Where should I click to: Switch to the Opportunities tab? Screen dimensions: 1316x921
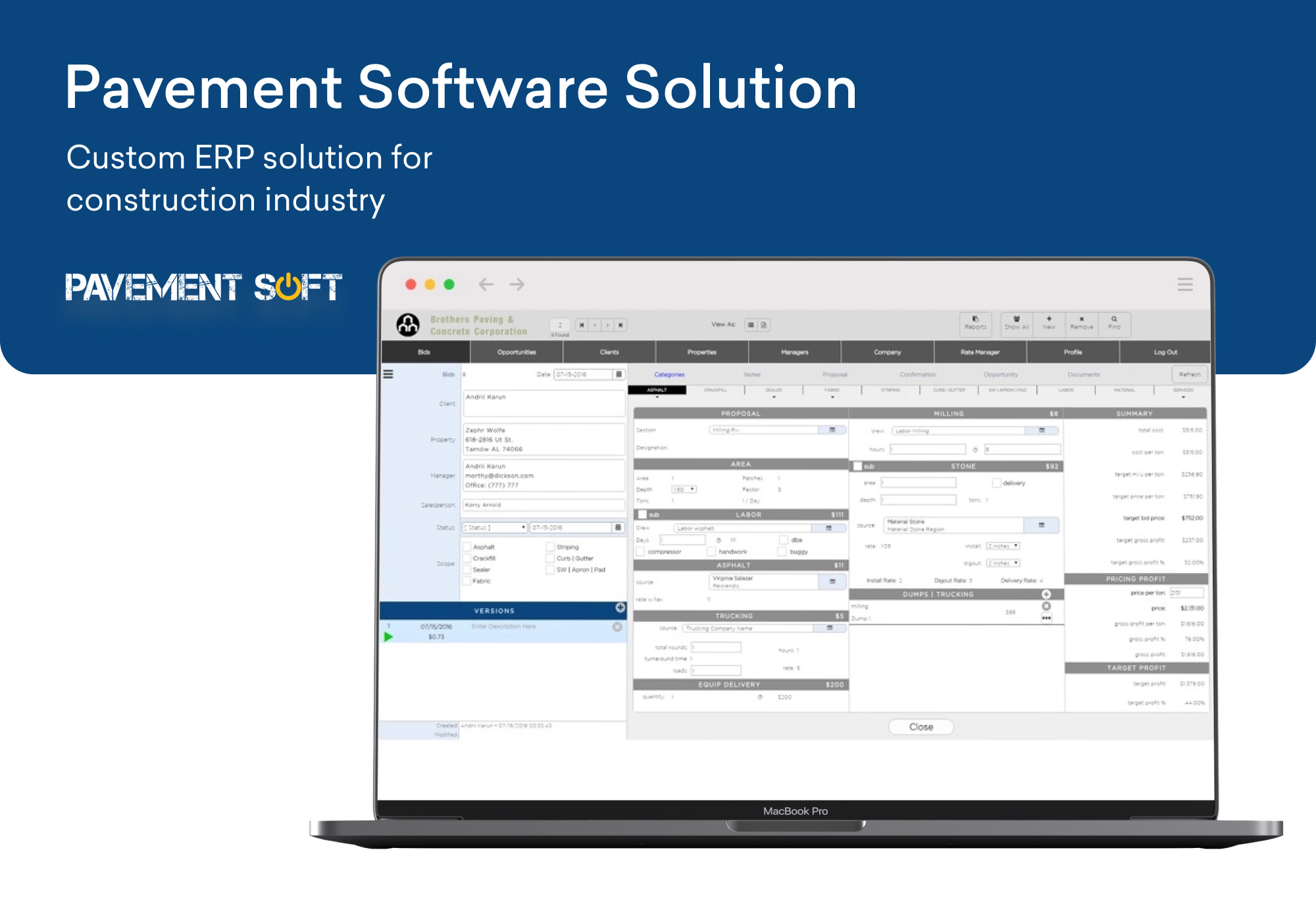pyautogui.click(x=517, y=352)
